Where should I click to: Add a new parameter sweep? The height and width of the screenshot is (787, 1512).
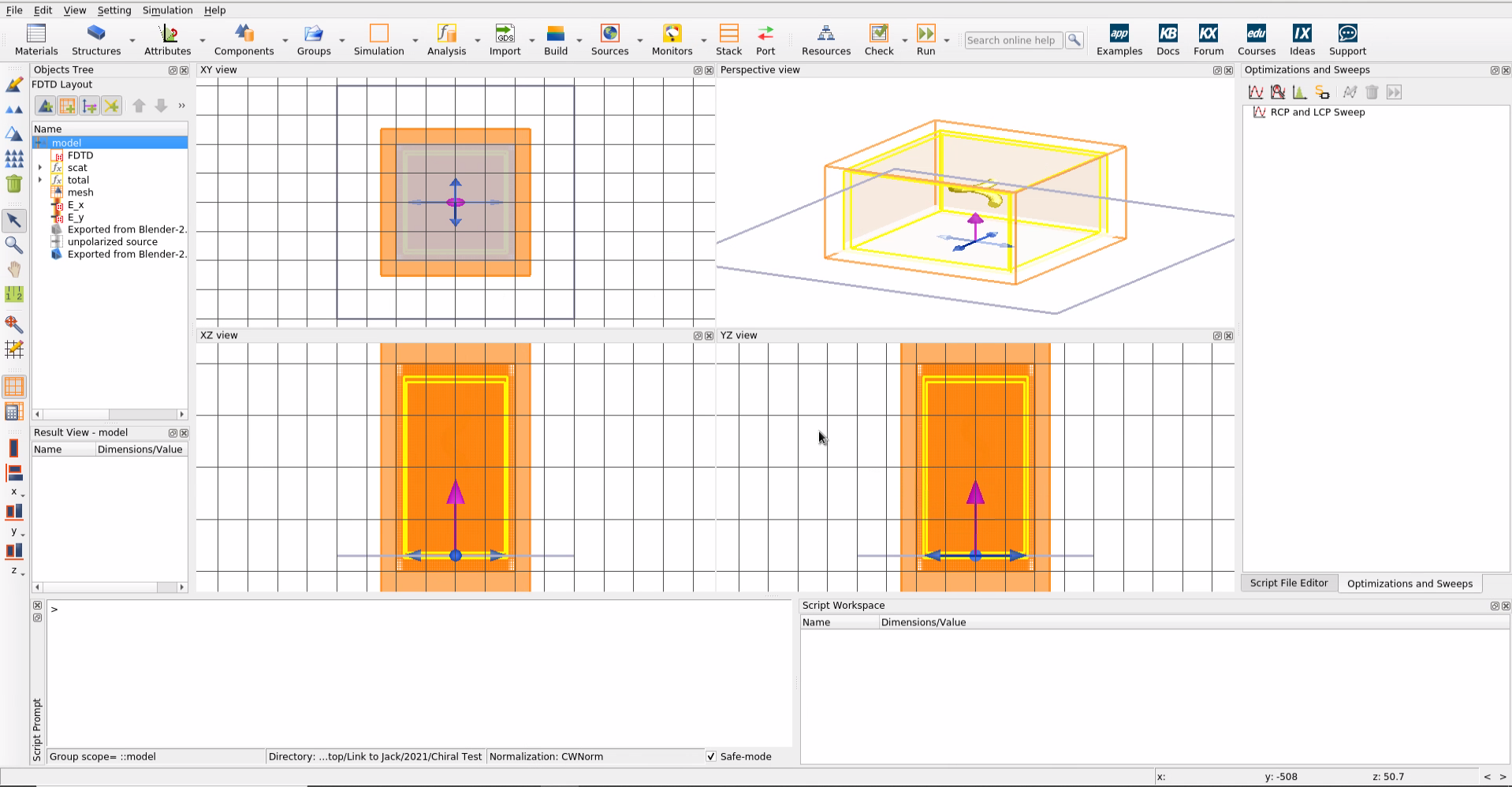[1256, 92]
